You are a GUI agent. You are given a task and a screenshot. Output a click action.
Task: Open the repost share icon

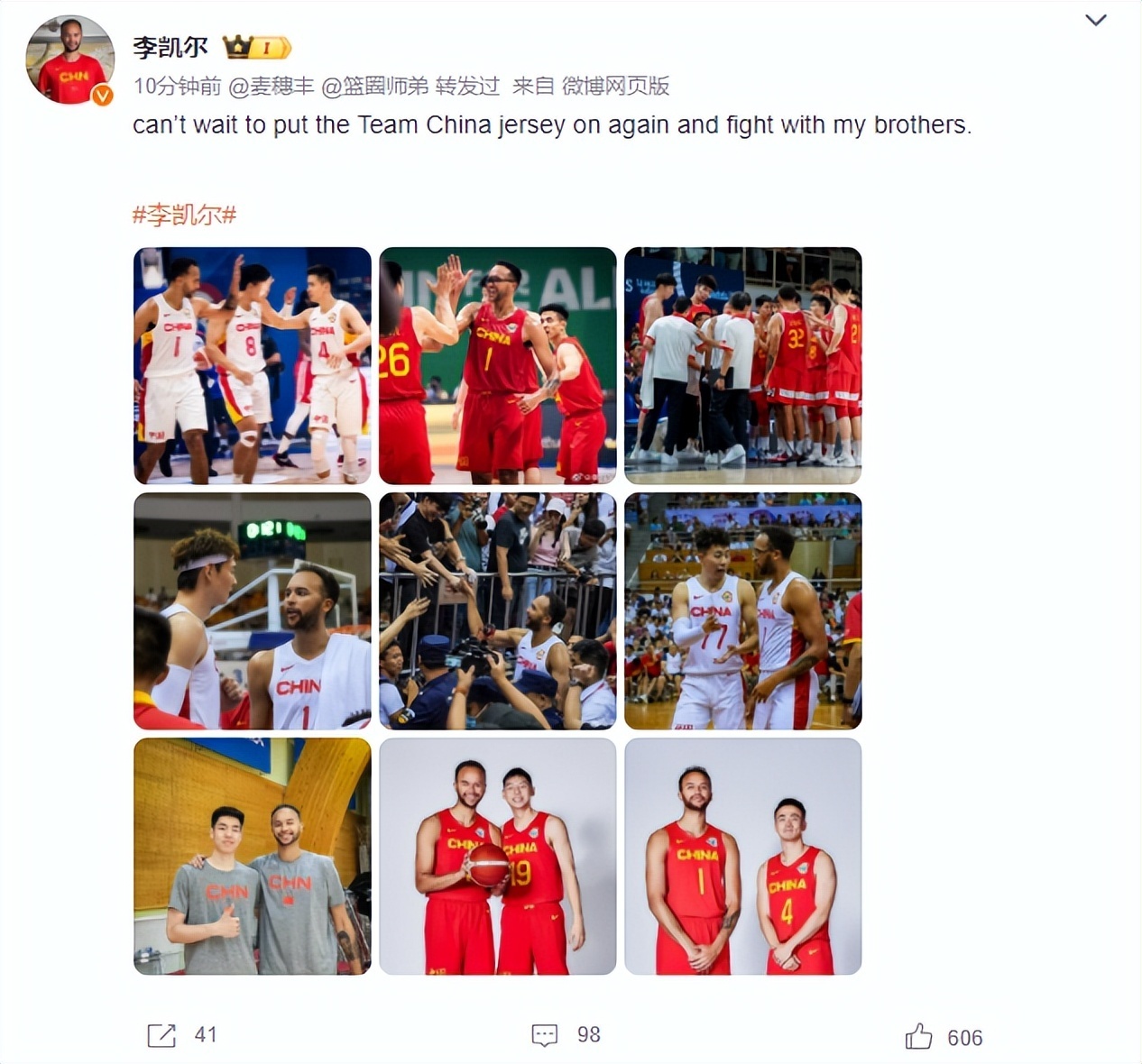(x=161, y=1035)
